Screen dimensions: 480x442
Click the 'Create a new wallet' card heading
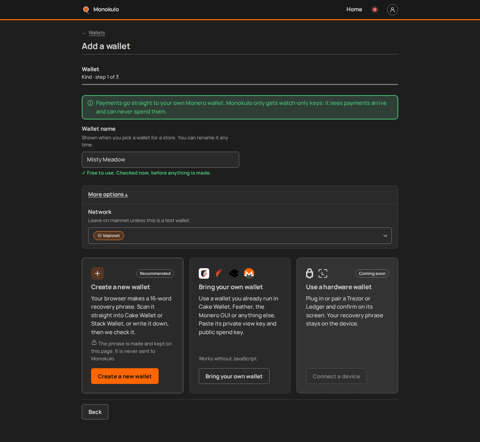point(120,287)
